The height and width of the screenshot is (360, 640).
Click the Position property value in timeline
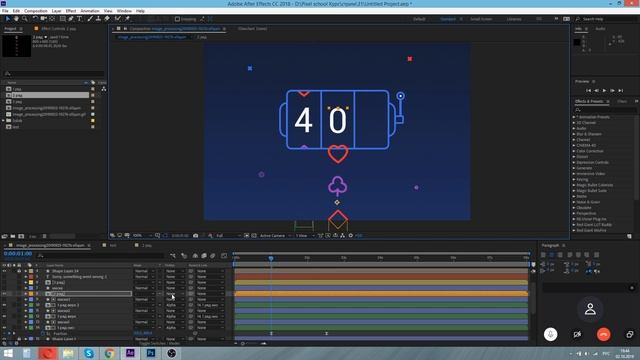coord(143,333)
